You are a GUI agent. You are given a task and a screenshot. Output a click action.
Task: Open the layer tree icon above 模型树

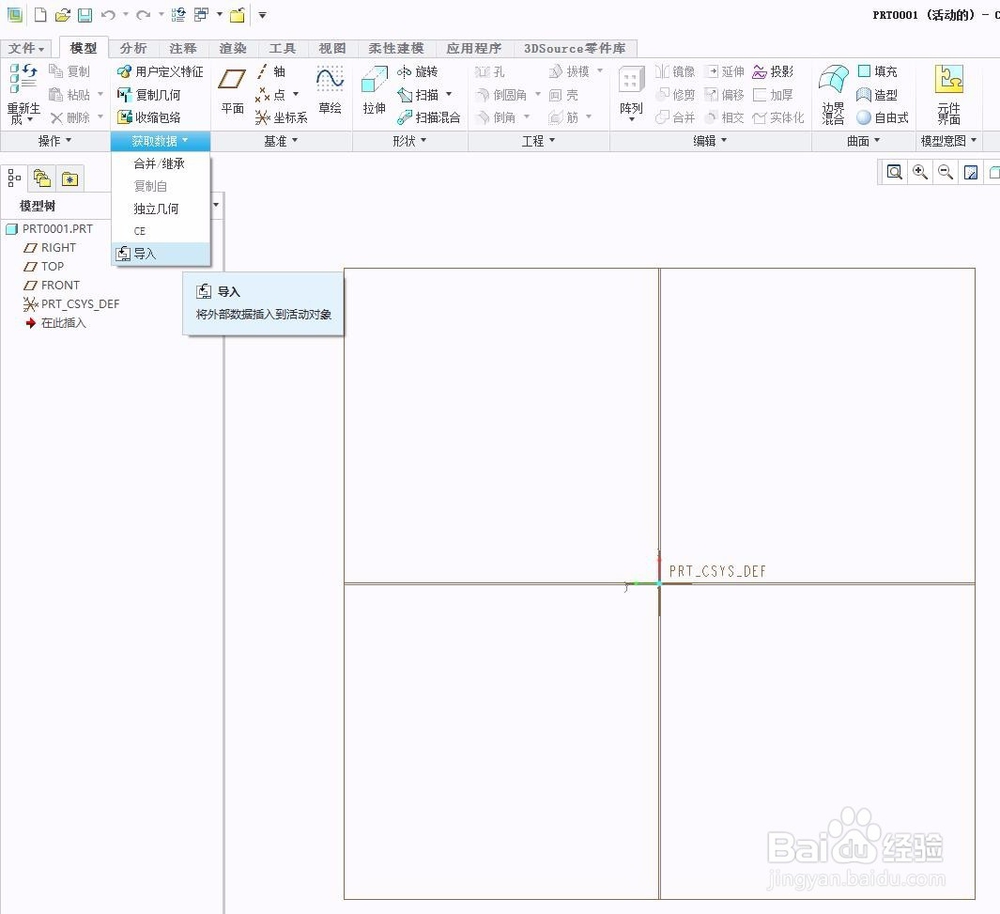[42, 178]
